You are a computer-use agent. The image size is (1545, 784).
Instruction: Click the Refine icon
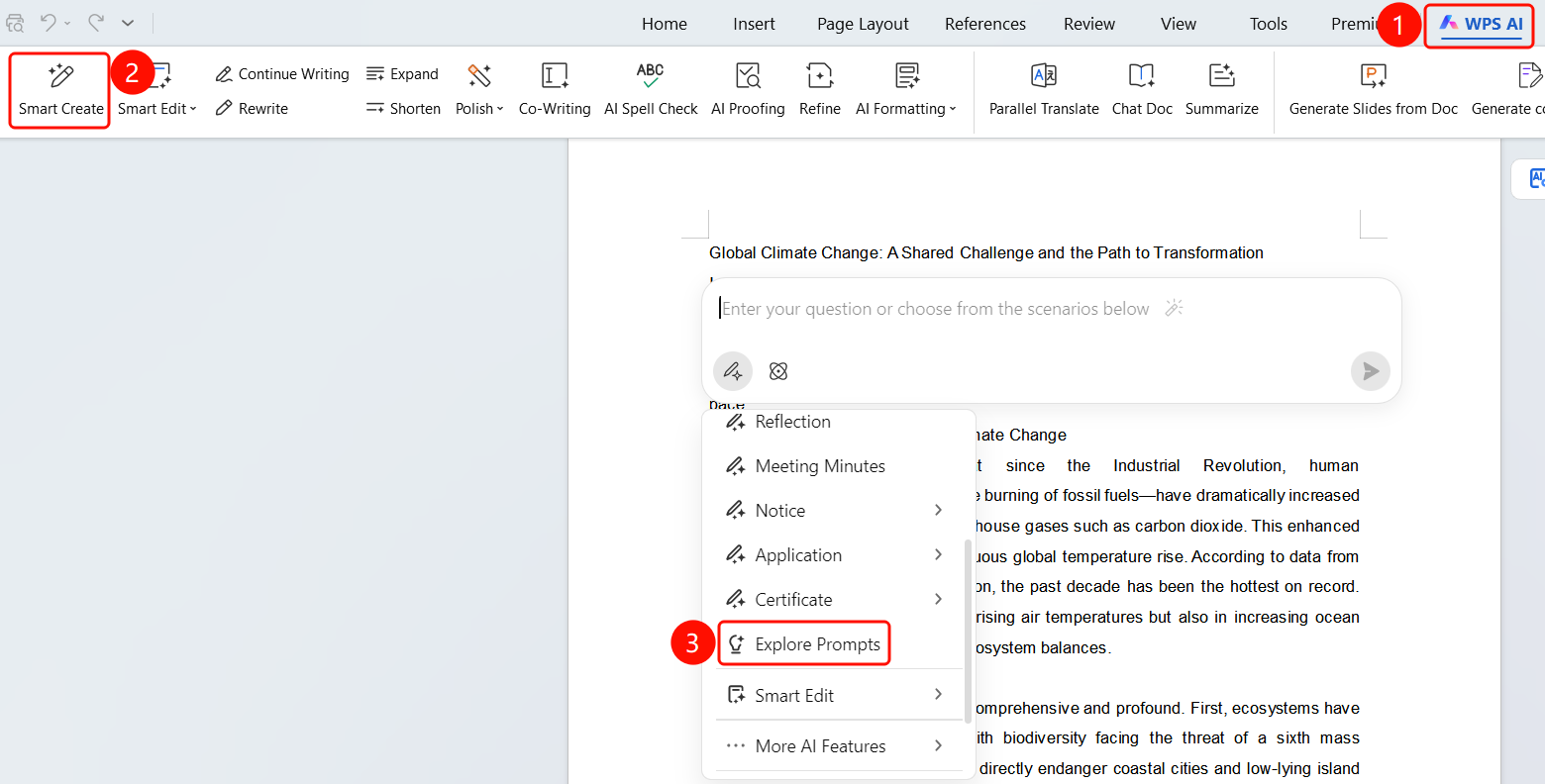[820, 75]
